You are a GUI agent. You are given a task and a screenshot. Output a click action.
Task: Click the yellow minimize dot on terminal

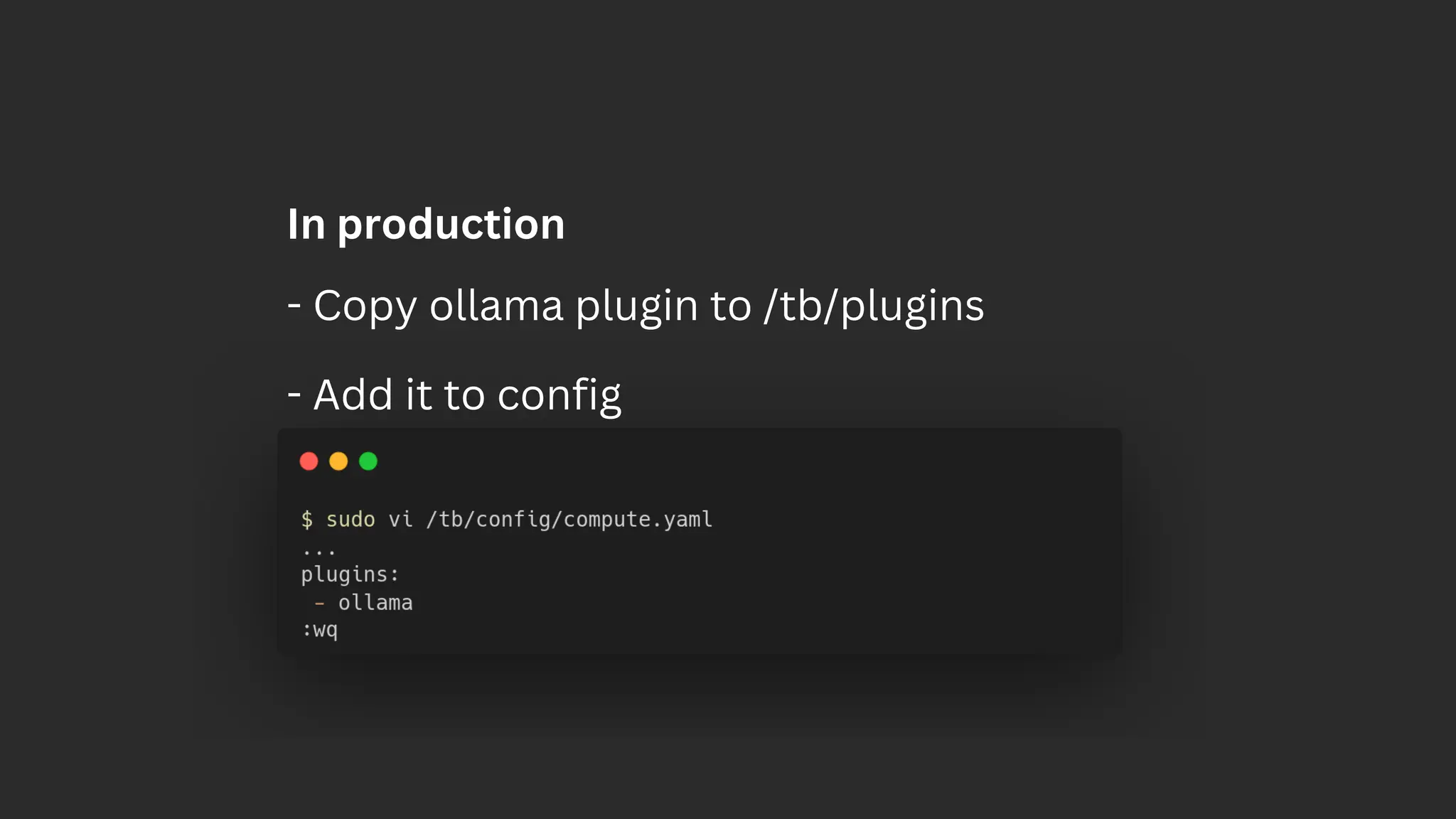click(338, 461)
